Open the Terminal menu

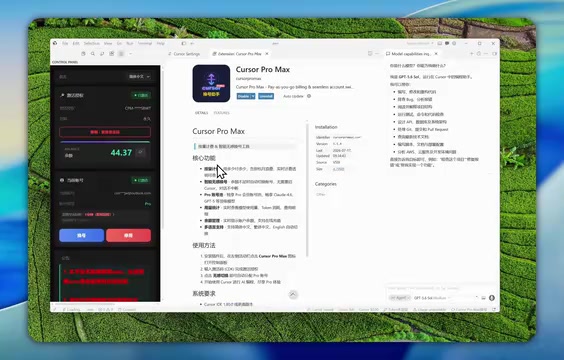tap(145, 43)
